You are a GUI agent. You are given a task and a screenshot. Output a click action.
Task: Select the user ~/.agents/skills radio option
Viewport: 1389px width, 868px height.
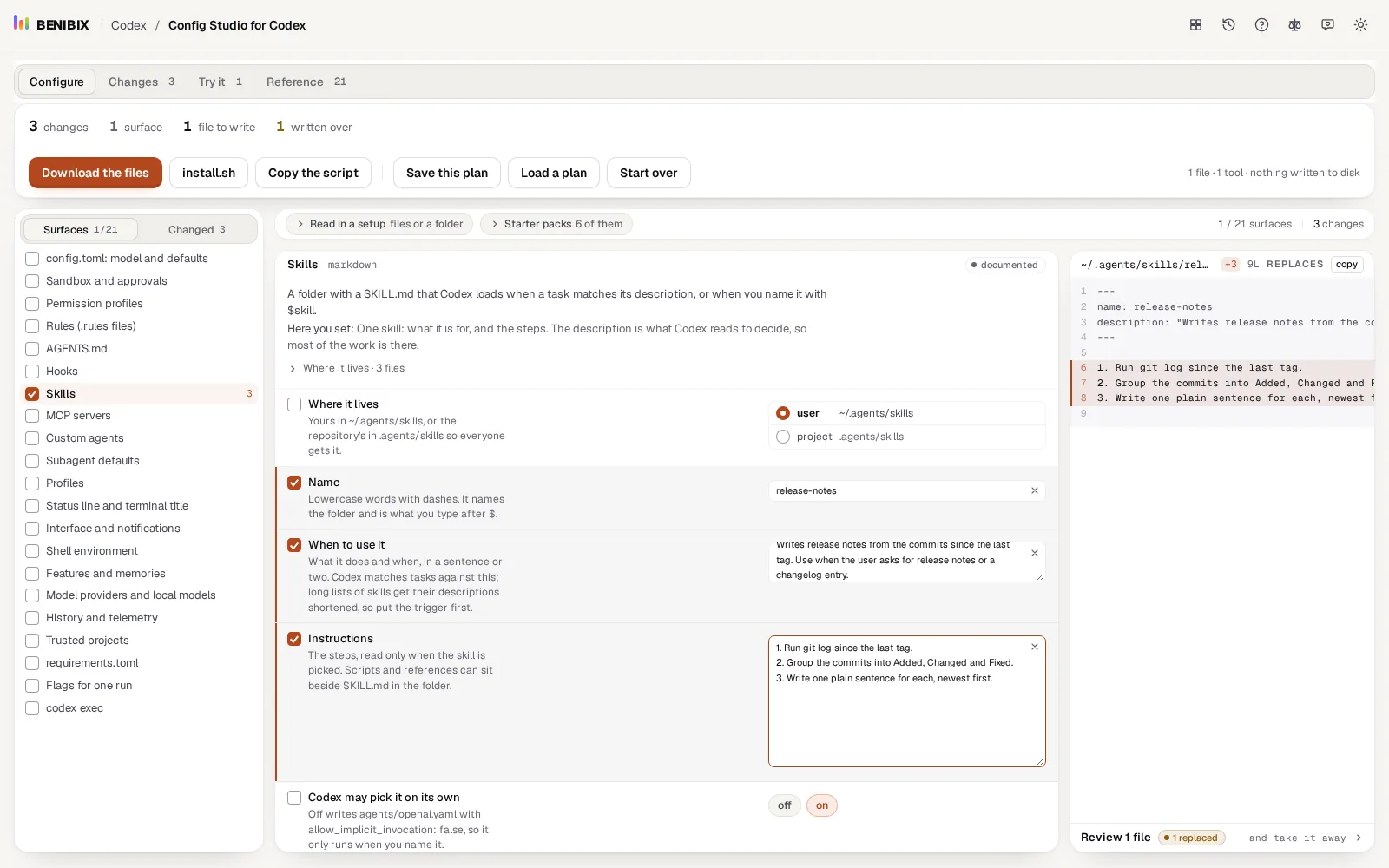[x=783, y=413]
